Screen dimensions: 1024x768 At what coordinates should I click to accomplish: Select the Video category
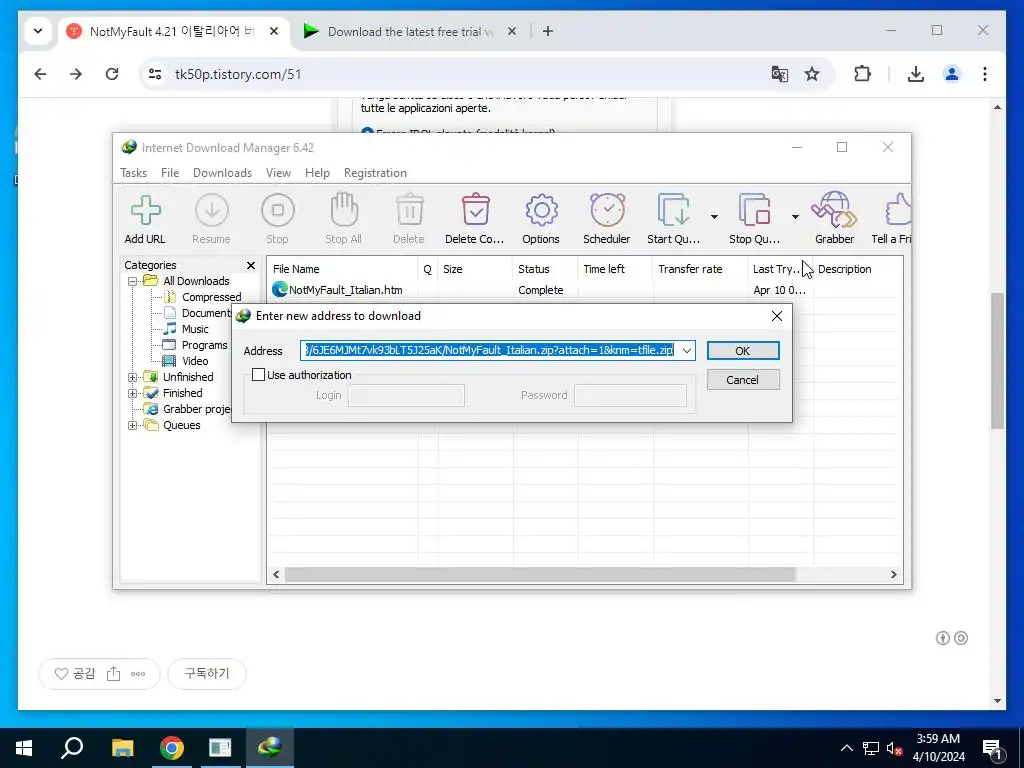[x=195, y=361]
